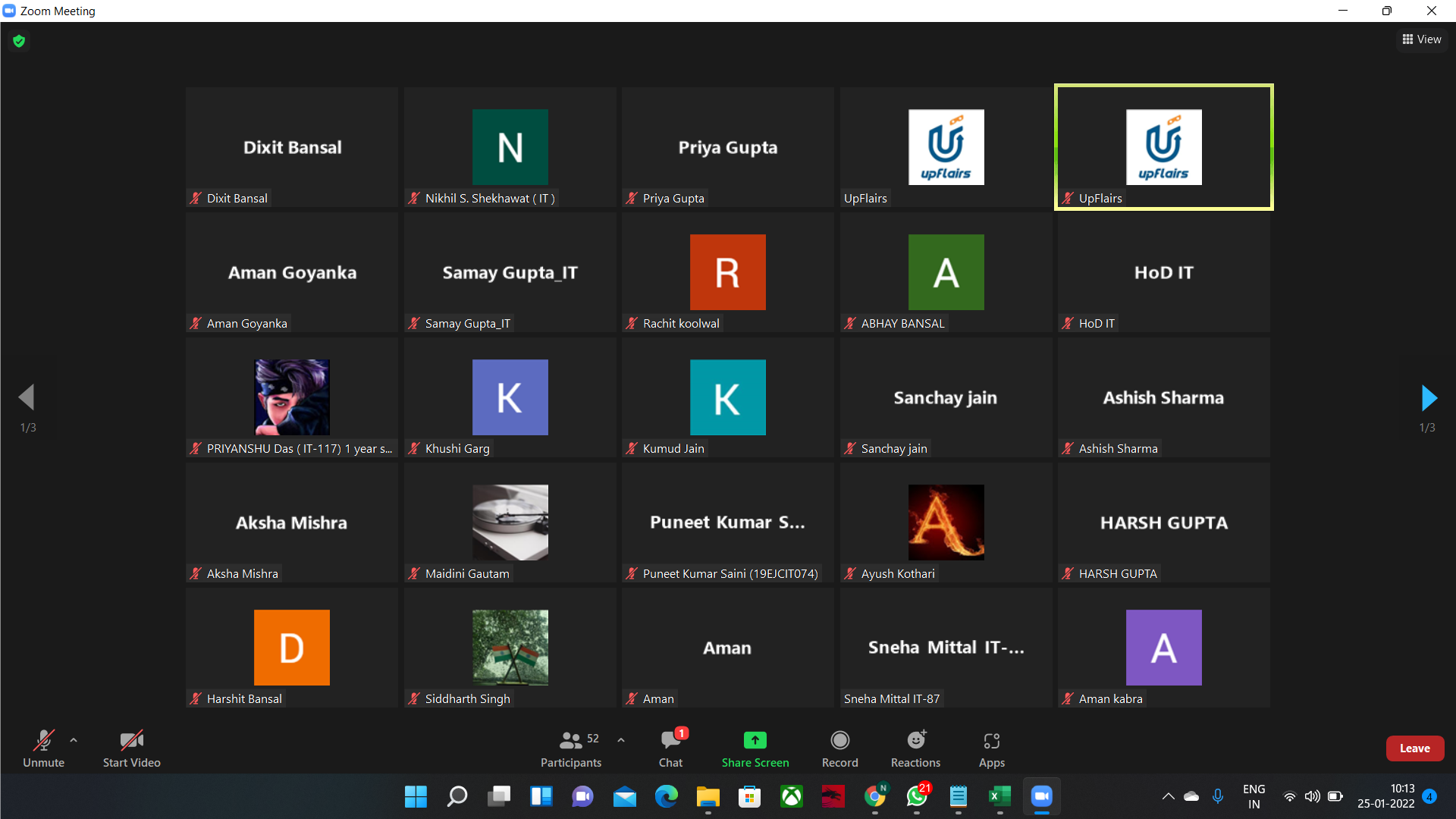Go to next gallery page arrow
This screenshot has width=1456, height=819.
(1429, 397)
